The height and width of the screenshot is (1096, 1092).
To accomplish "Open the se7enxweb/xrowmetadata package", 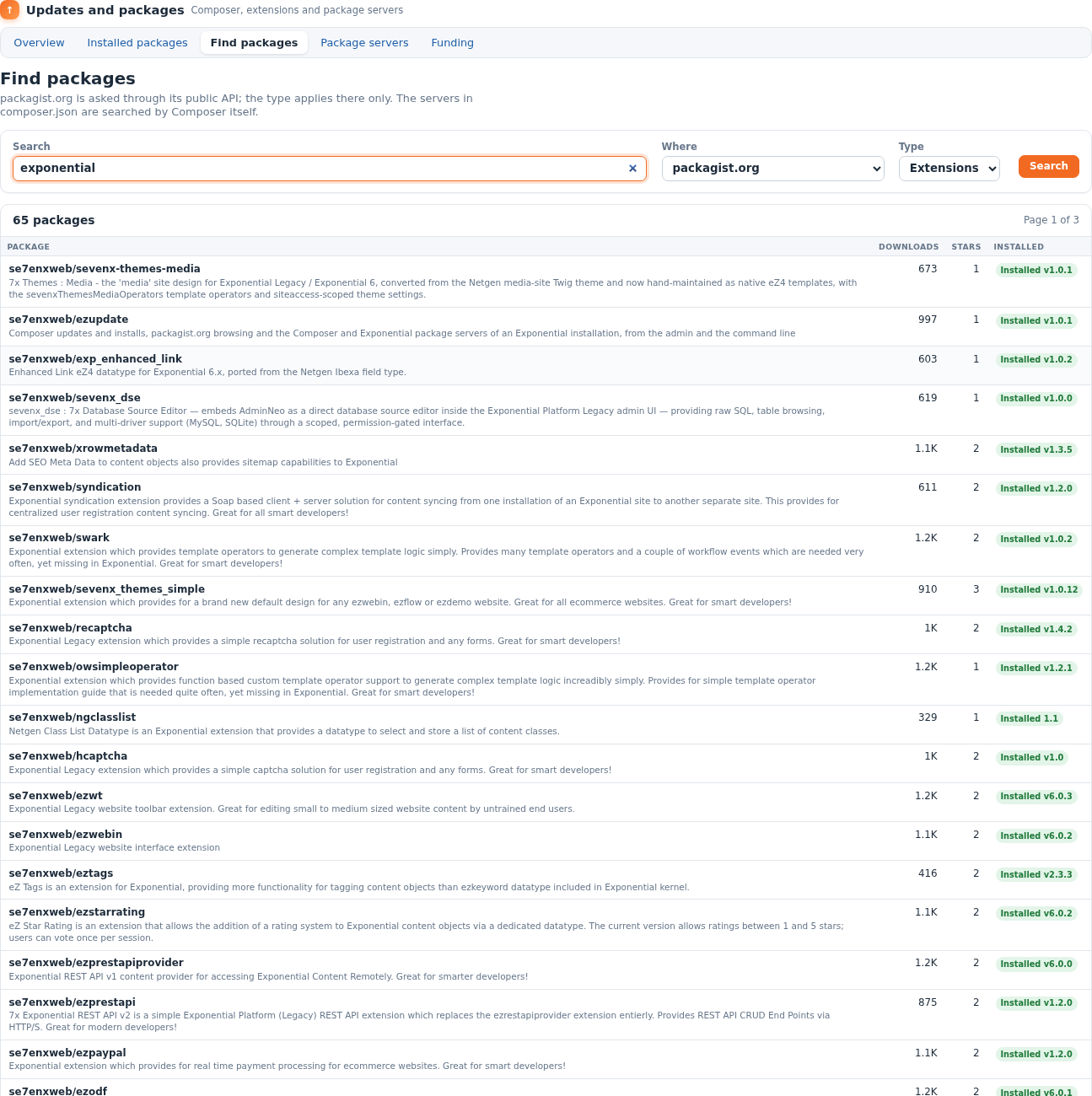I will [x=83, y=449].
